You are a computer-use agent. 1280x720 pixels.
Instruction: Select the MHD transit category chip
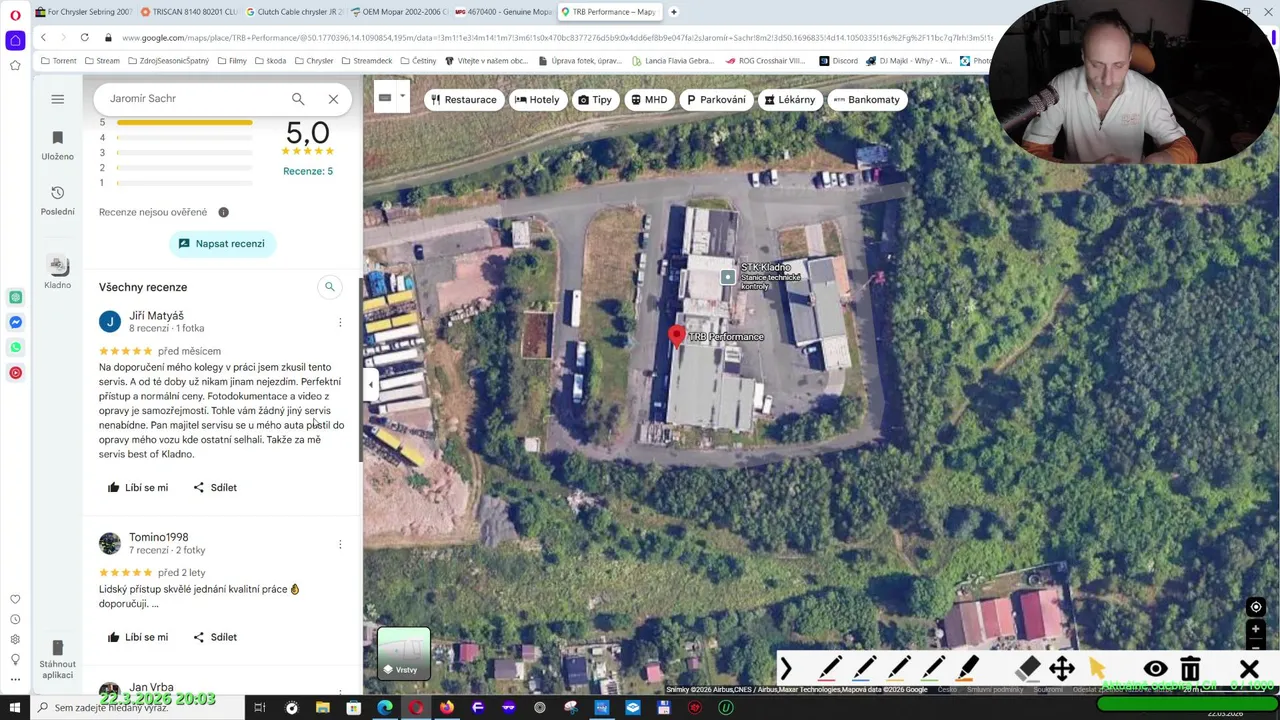[x=648, y=100]
